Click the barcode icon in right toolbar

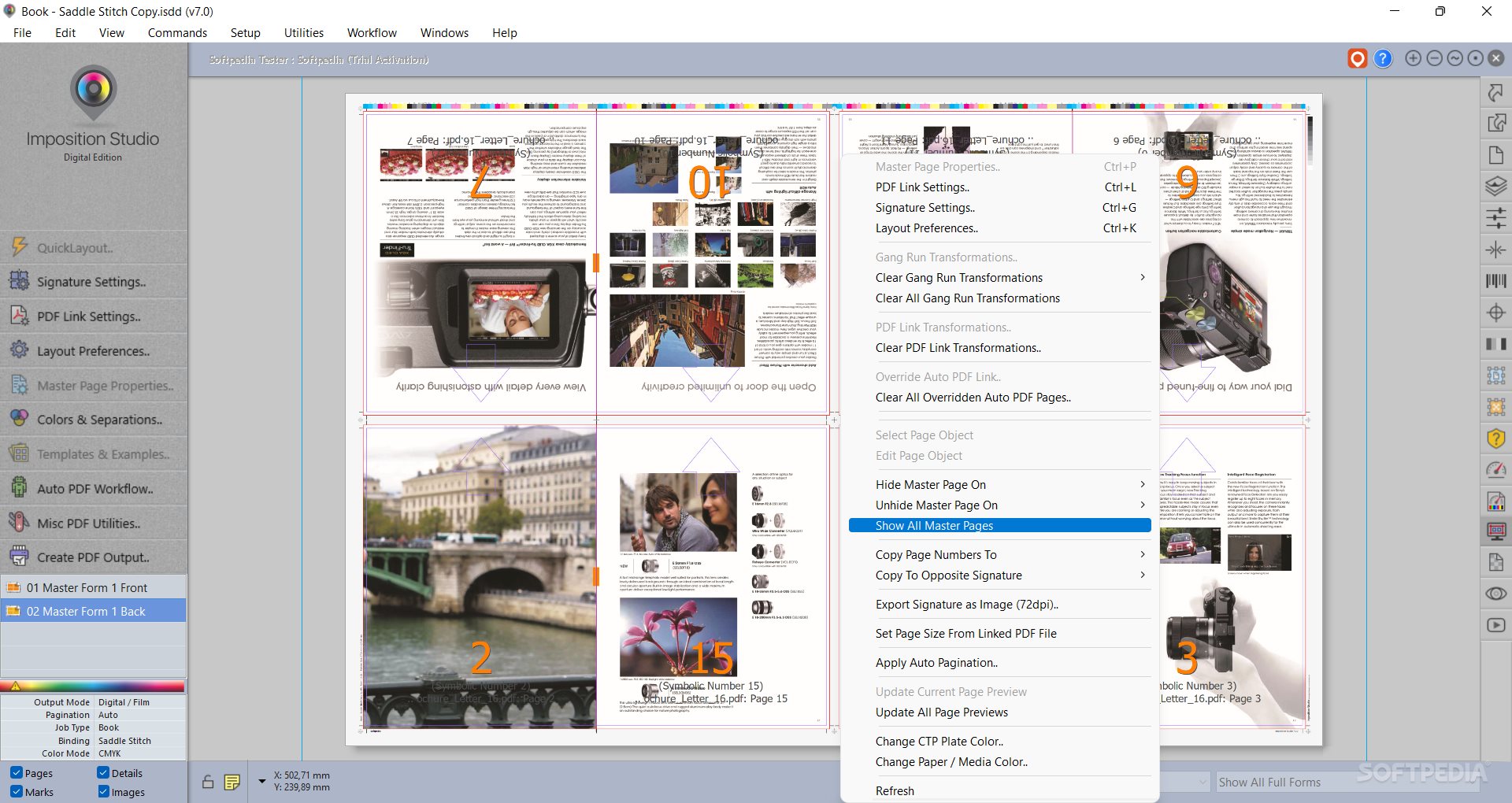1495,281
